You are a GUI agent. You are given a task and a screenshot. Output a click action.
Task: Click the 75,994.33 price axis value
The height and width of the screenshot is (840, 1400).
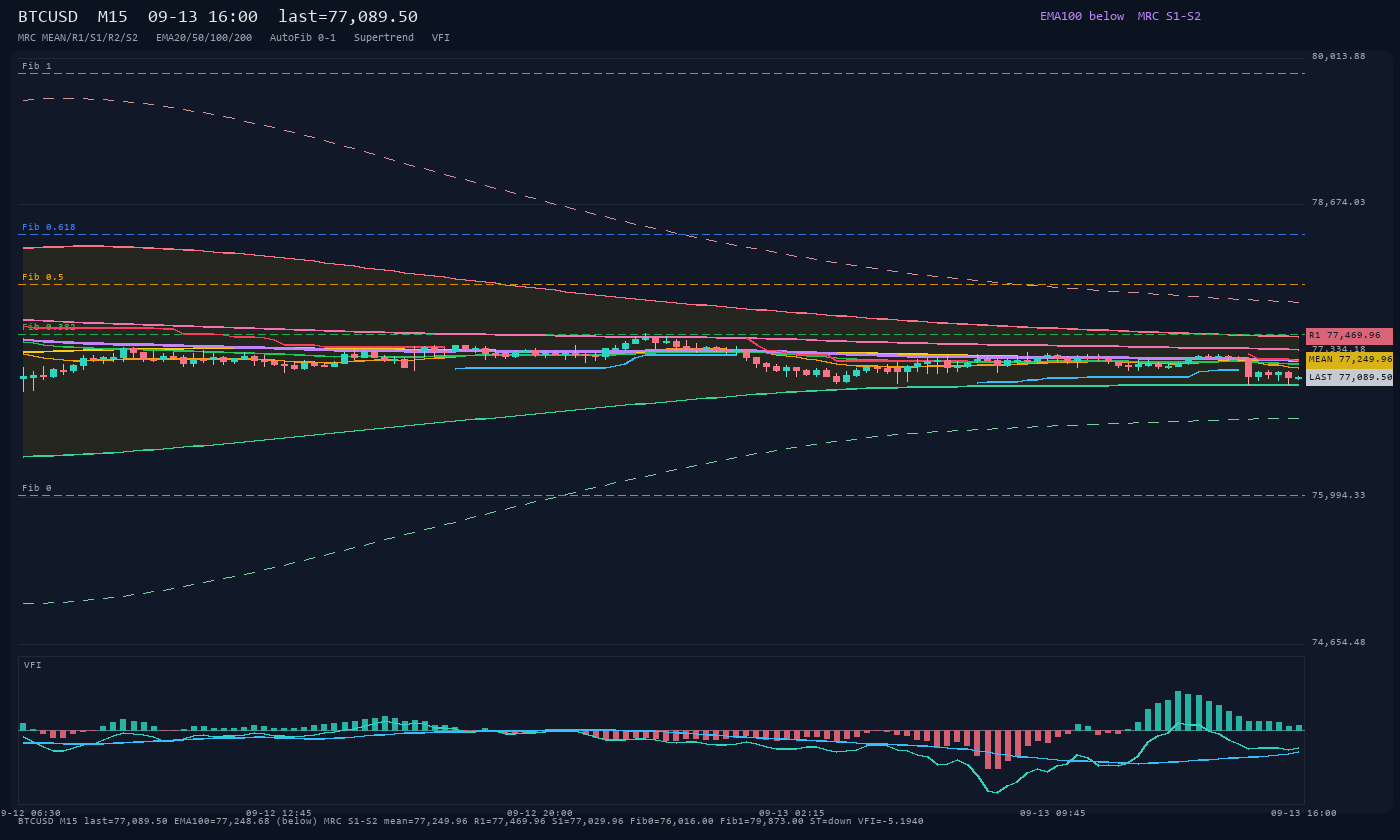(x=1338, y=495)
